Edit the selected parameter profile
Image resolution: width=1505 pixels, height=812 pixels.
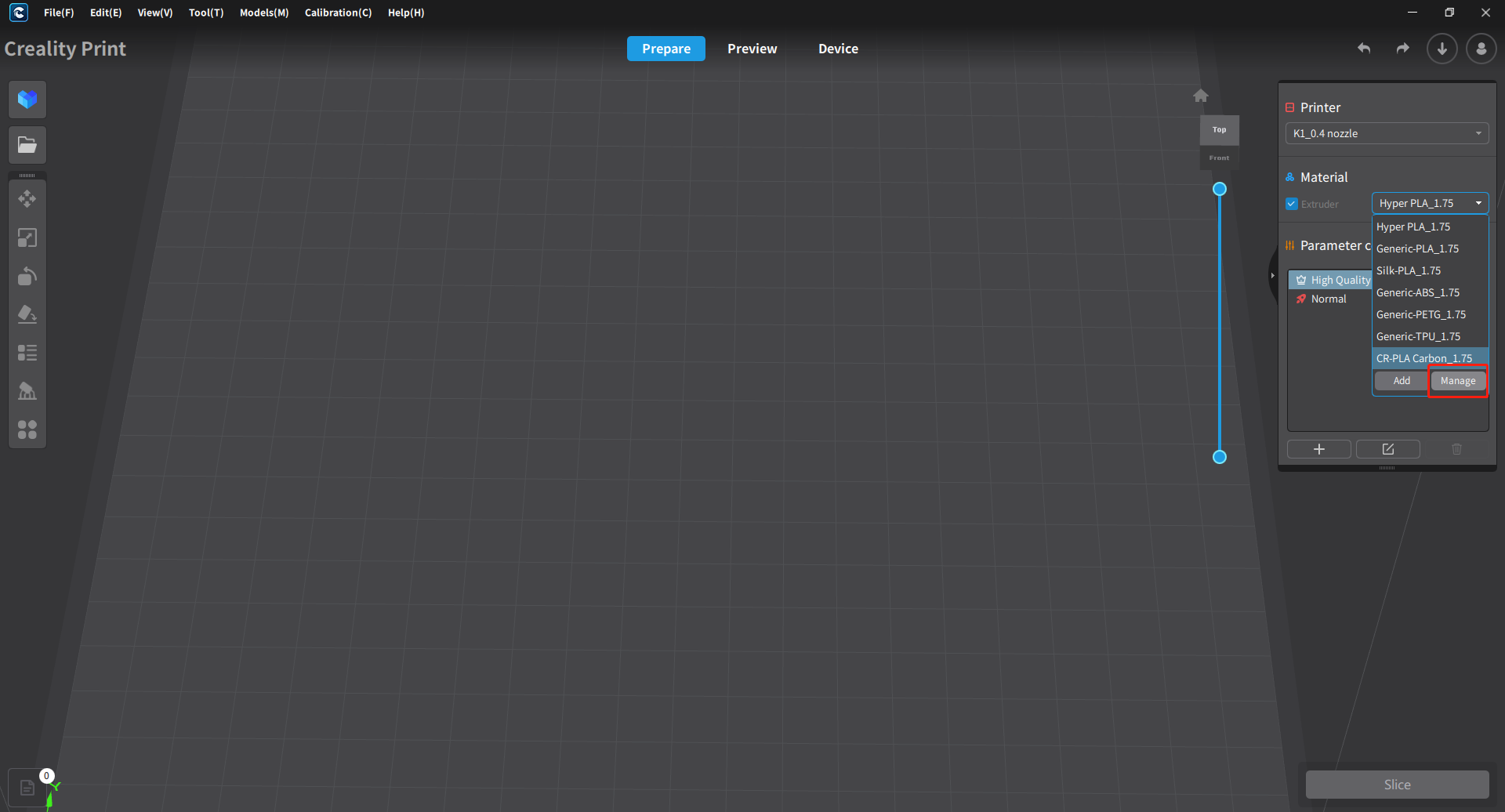click(1388, 449)
